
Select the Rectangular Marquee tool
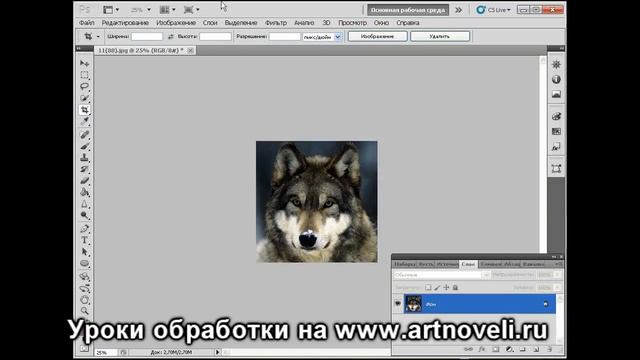[x=84, y=75]
